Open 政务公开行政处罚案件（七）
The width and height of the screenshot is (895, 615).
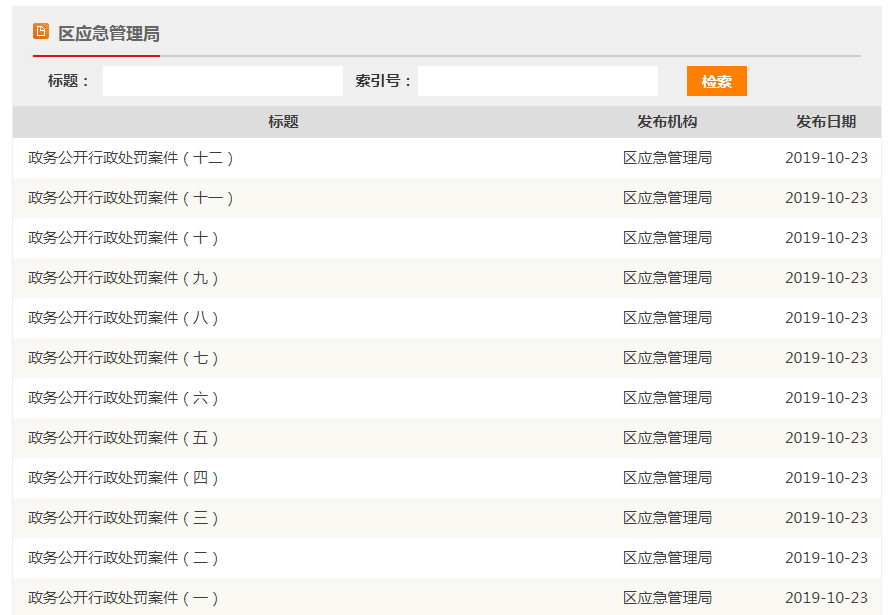pos(123,357)
